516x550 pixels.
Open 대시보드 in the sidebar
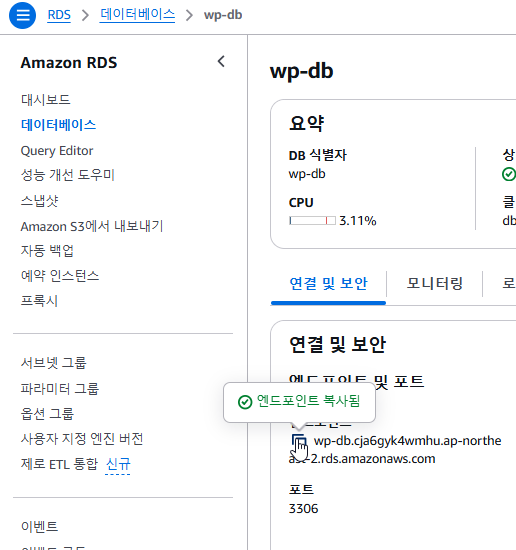tap(46, 100)
